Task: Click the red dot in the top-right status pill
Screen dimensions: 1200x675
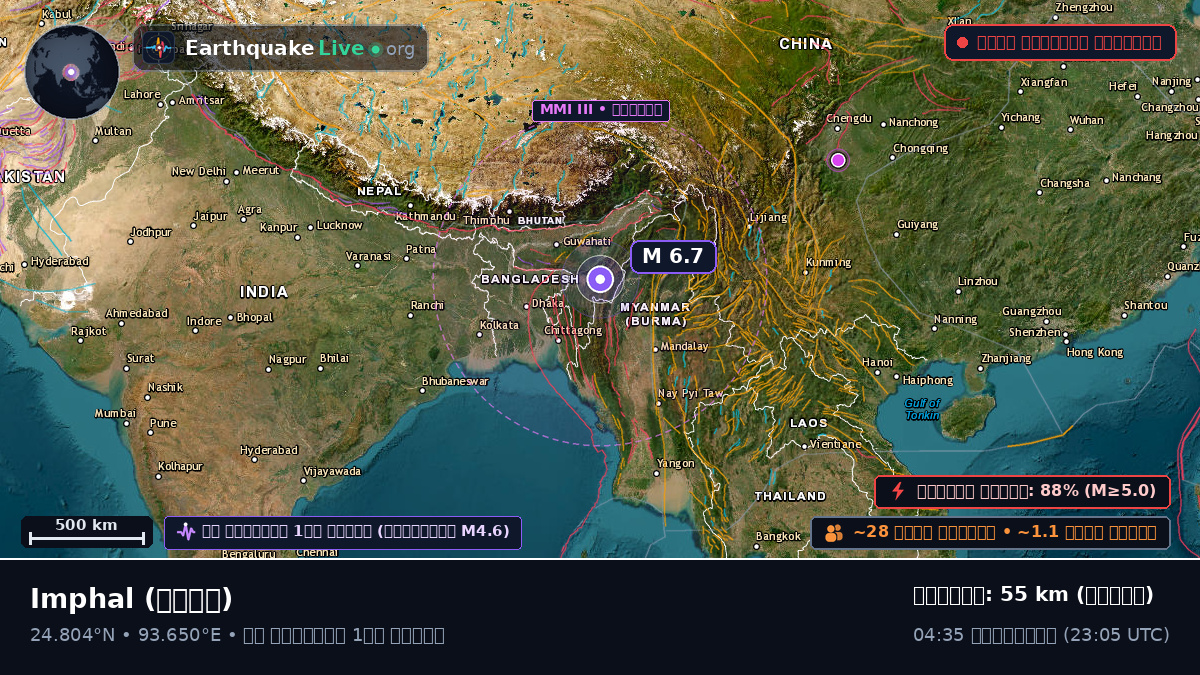Action: click(x=962, y=42)
